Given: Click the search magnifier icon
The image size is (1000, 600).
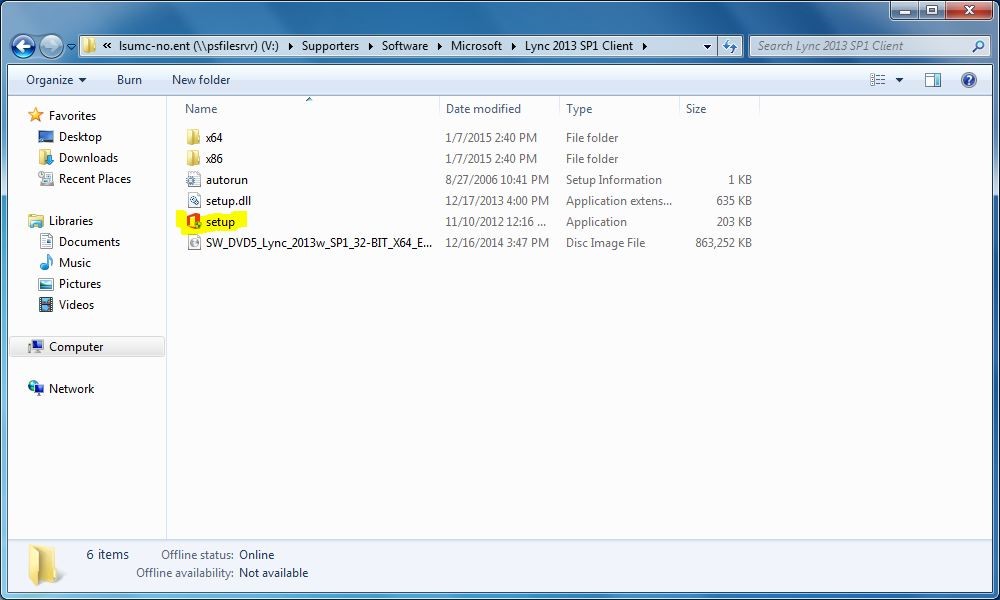Looking at the screenshot, I should (978, 46).
